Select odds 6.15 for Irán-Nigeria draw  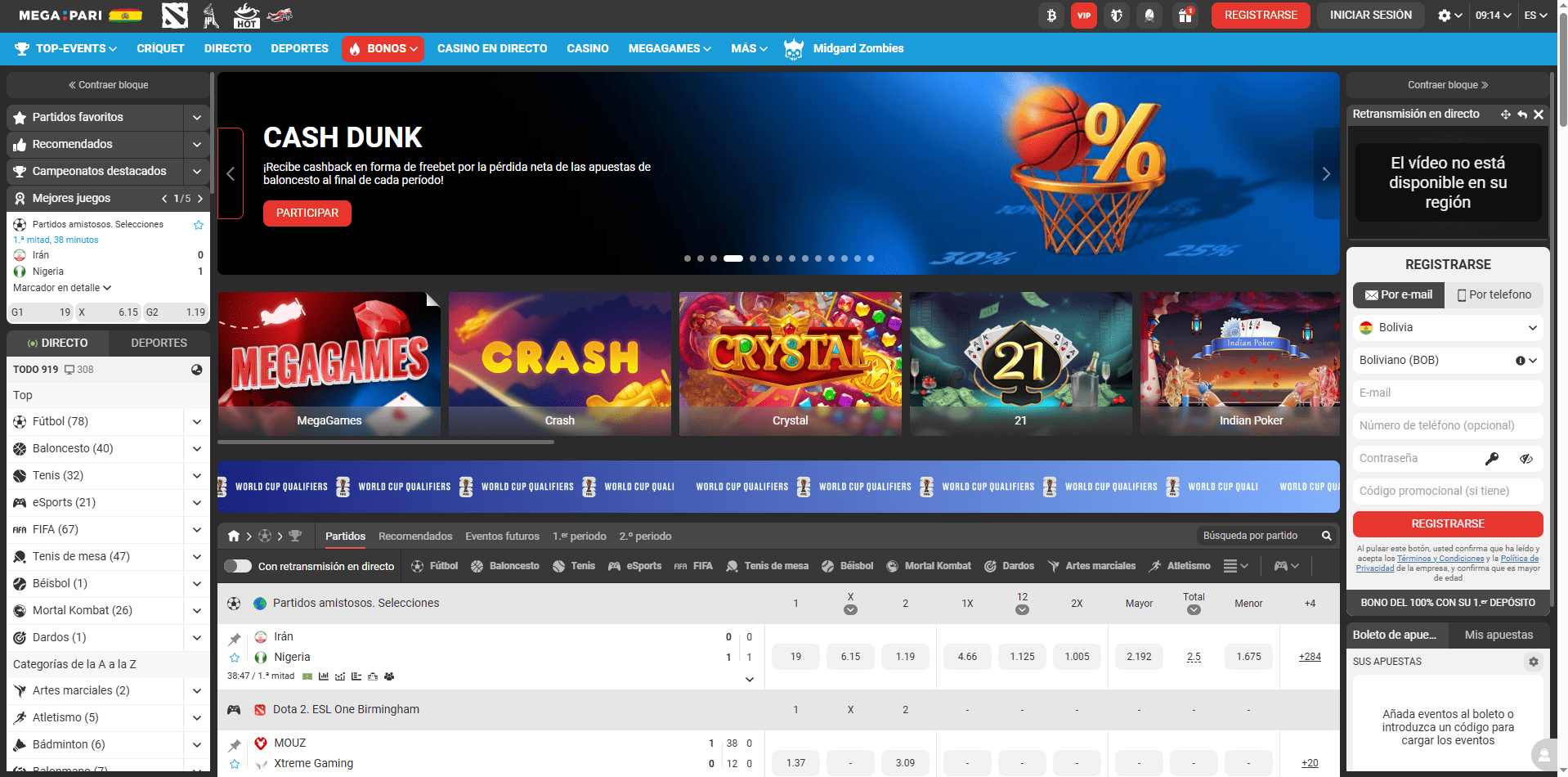pos(850,657)
